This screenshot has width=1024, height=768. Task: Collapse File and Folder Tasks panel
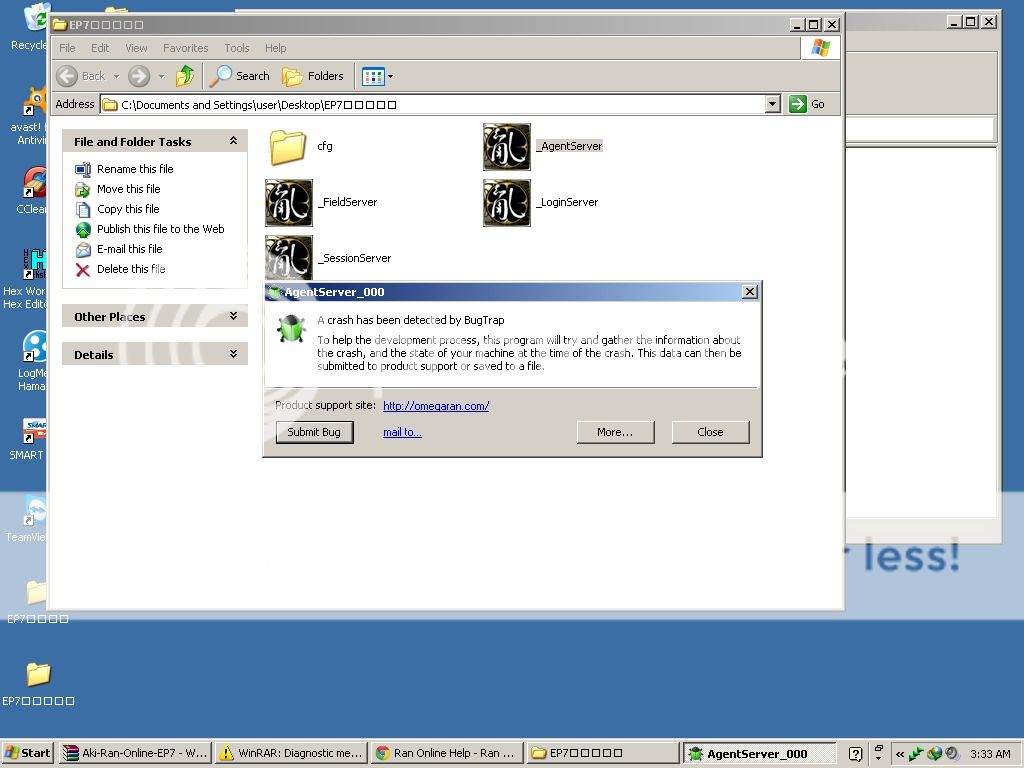click(x=233, y=141)
